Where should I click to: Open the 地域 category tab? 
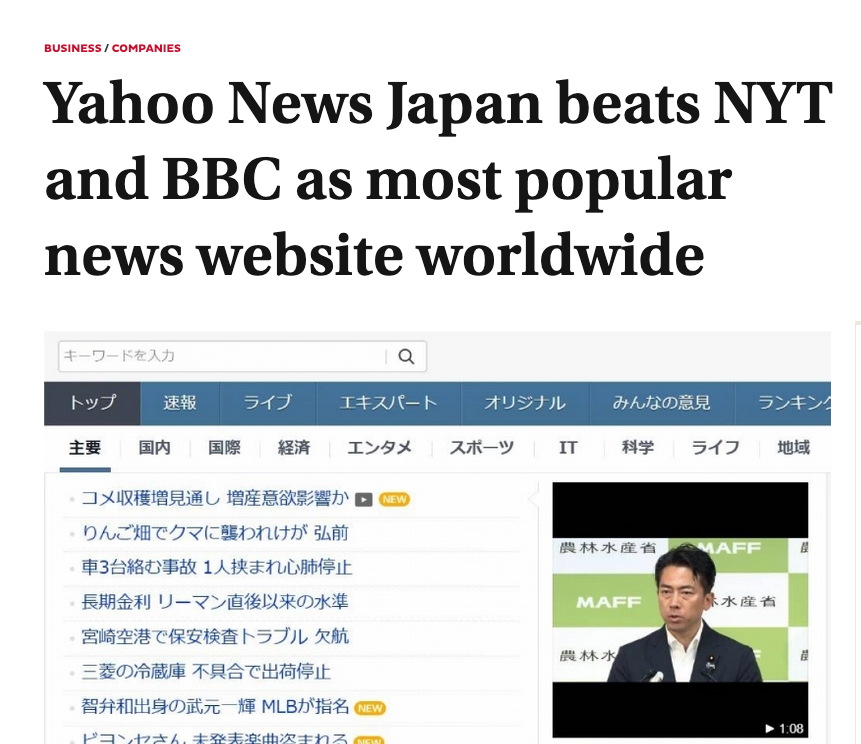point(793,448)
